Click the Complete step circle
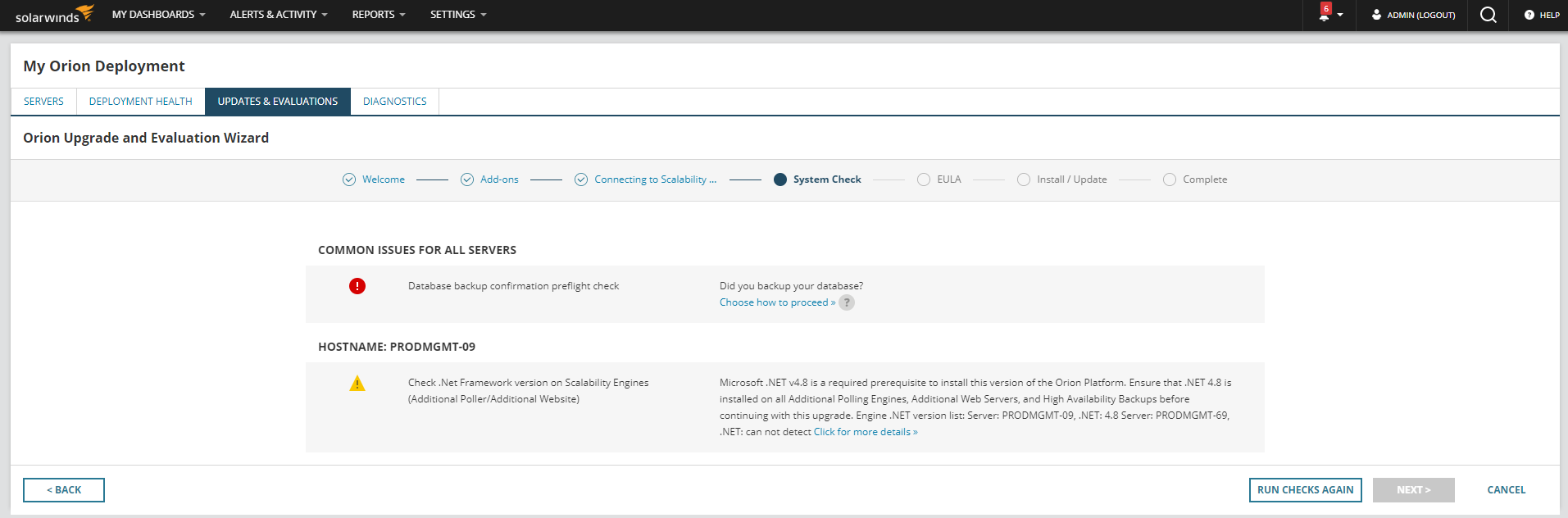This screenshot has height=518, width=1568. point(1170,179)
